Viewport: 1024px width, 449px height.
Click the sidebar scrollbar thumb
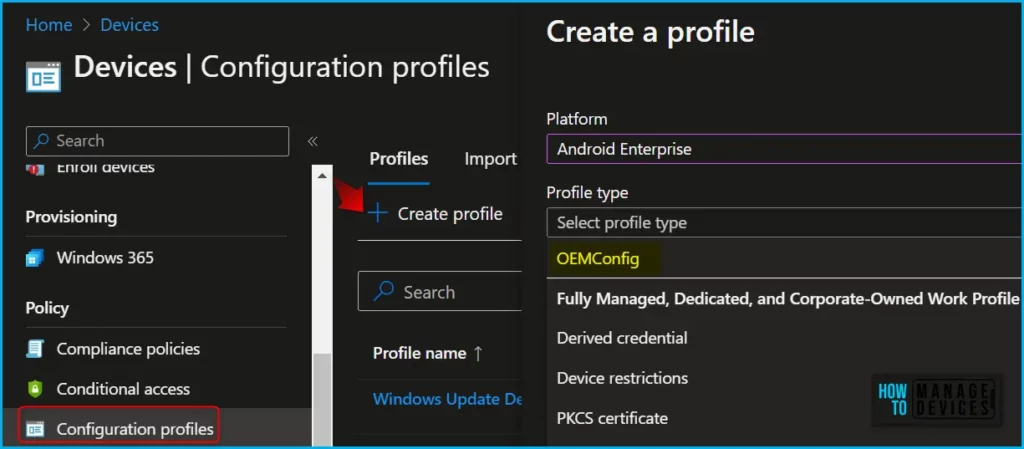coord(323,398)
